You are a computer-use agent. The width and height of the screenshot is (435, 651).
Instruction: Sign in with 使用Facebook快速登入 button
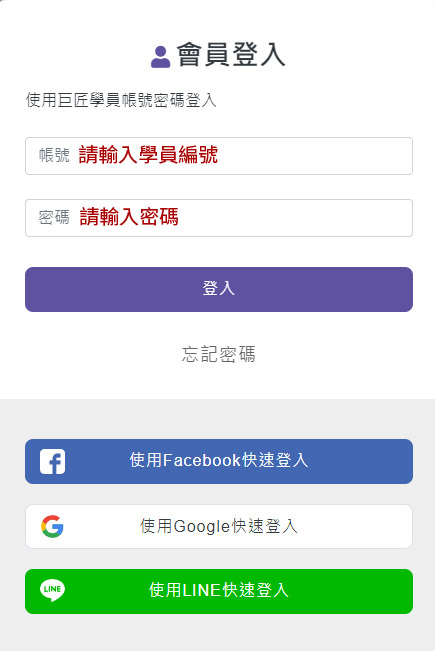pos(219,461)
